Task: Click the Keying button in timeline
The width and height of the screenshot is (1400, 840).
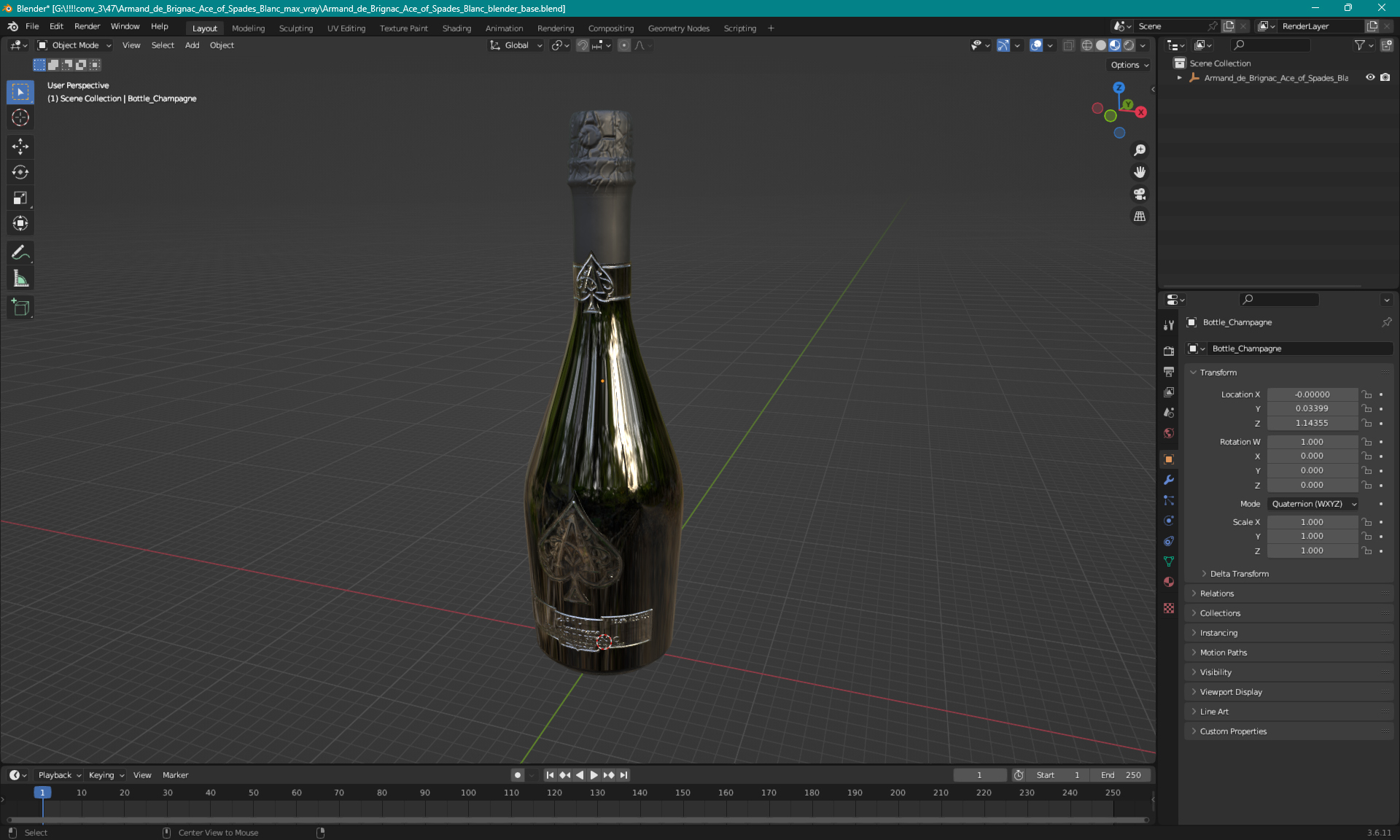Action: click(x=106, y=775)
